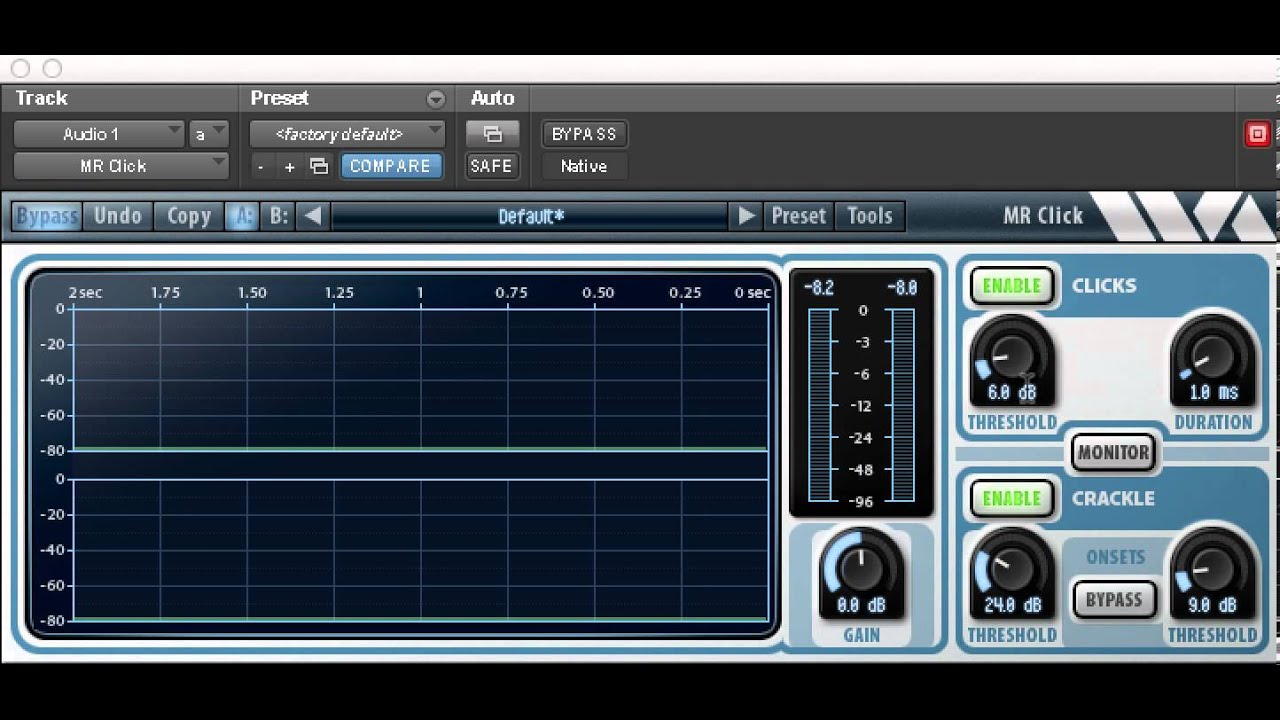Viewport: 1280px width, 720px height.
Task: Click the red target button at top right
Action: (x=1257, y=134)
